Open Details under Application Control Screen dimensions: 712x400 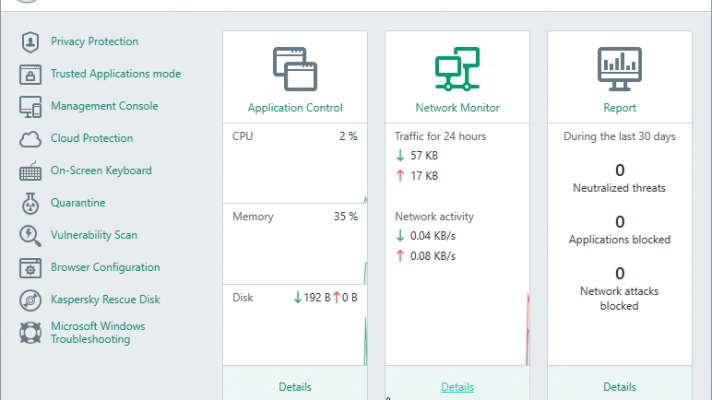pos(295,387)
